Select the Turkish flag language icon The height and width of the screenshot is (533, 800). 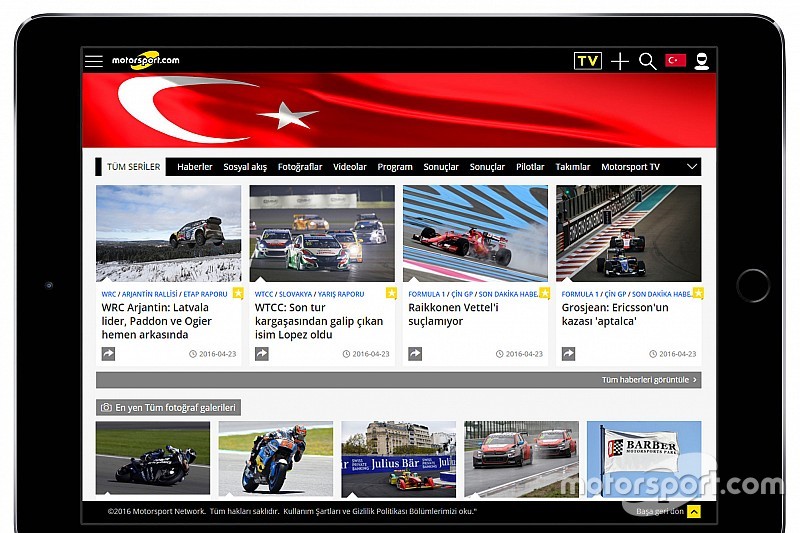[x=676, y=61]
